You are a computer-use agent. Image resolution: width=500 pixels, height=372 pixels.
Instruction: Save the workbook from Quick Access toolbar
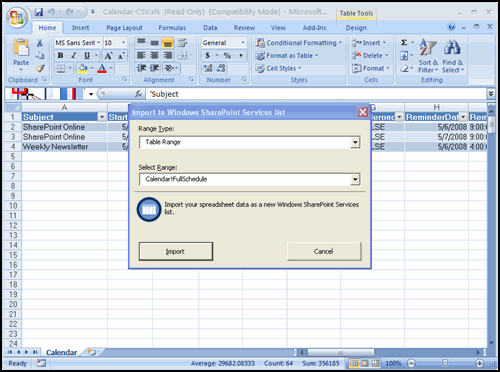tap(39, 12)
